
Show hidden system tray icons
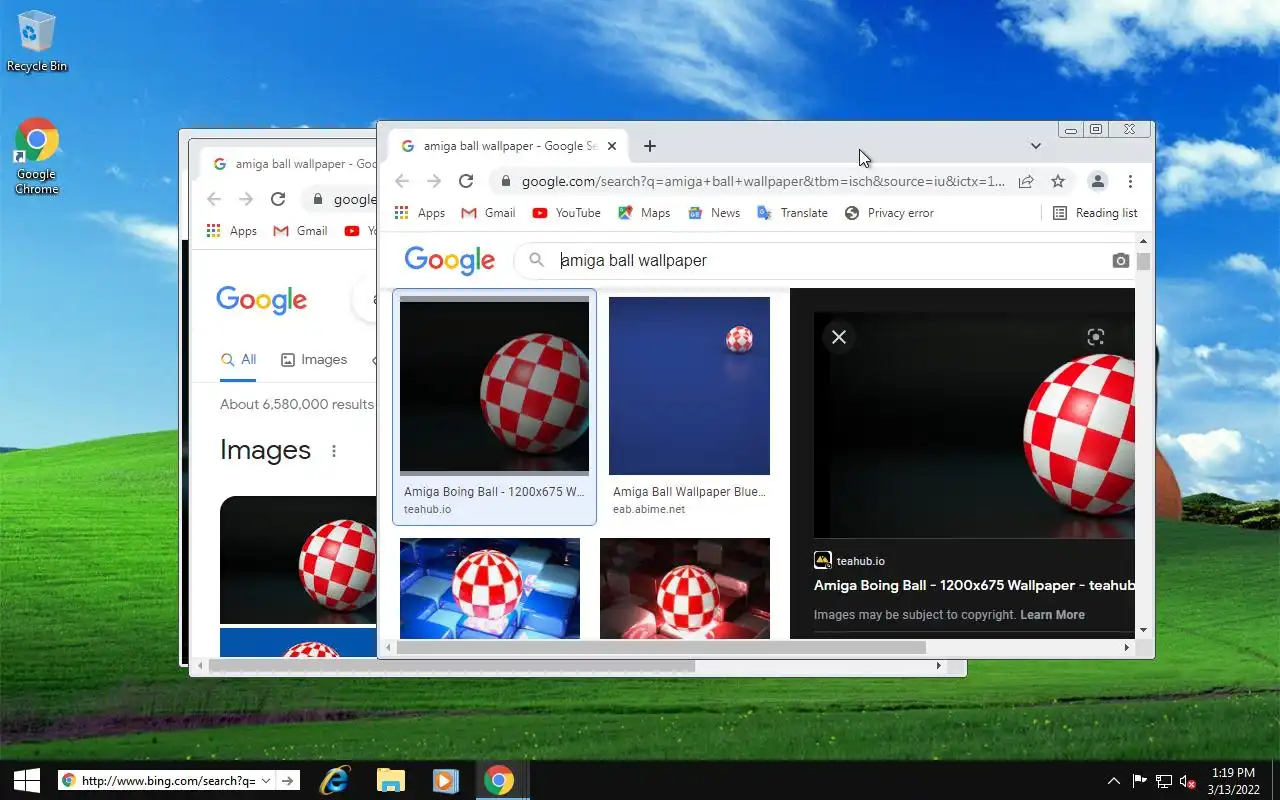[x=1114, y=781]
